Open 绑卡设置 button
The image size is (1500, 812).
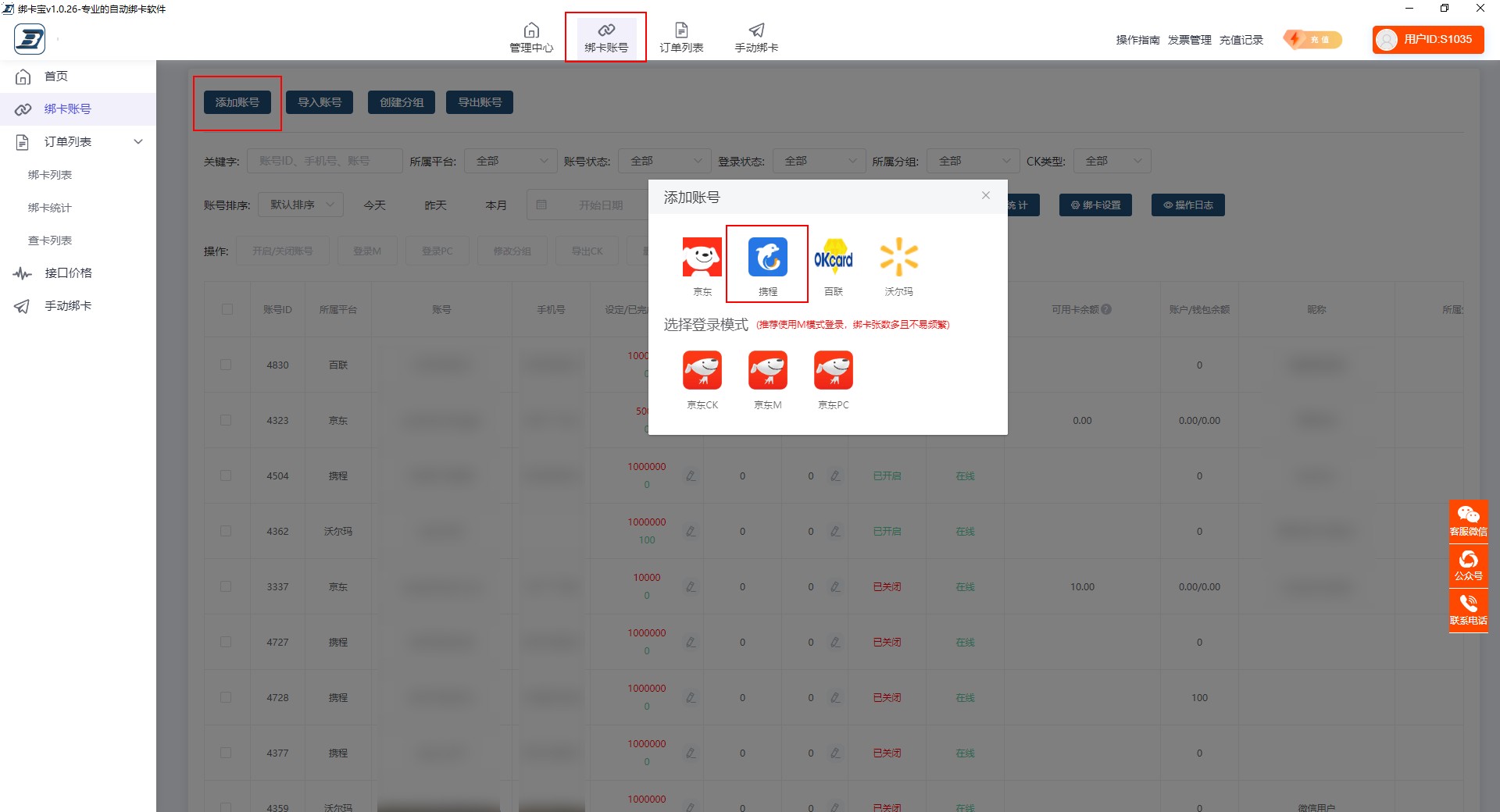click(1095, 205)
